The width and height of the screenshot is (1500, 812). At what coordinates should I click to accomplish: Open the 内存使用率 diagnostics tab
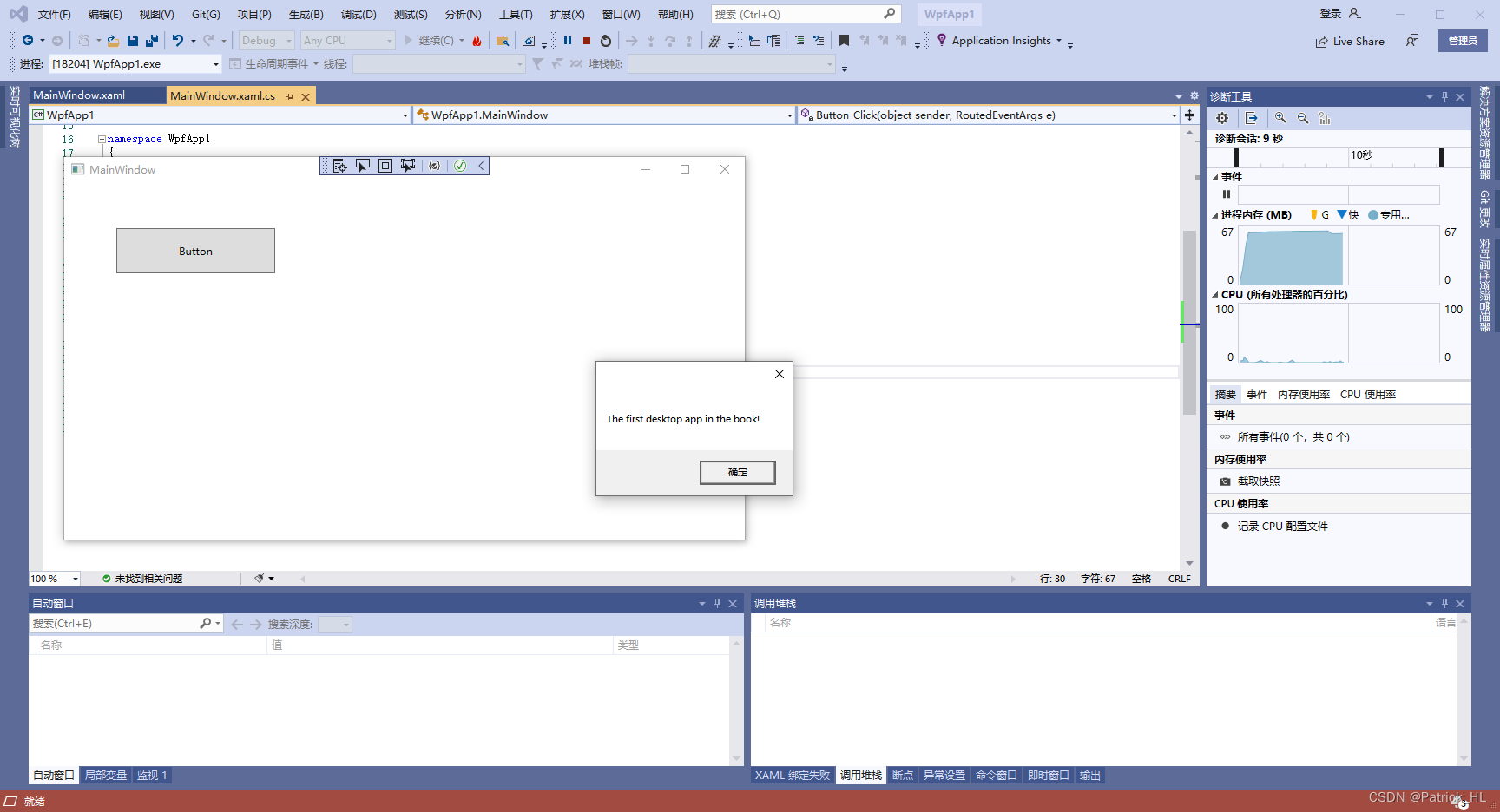click(x=1304, y=395)
